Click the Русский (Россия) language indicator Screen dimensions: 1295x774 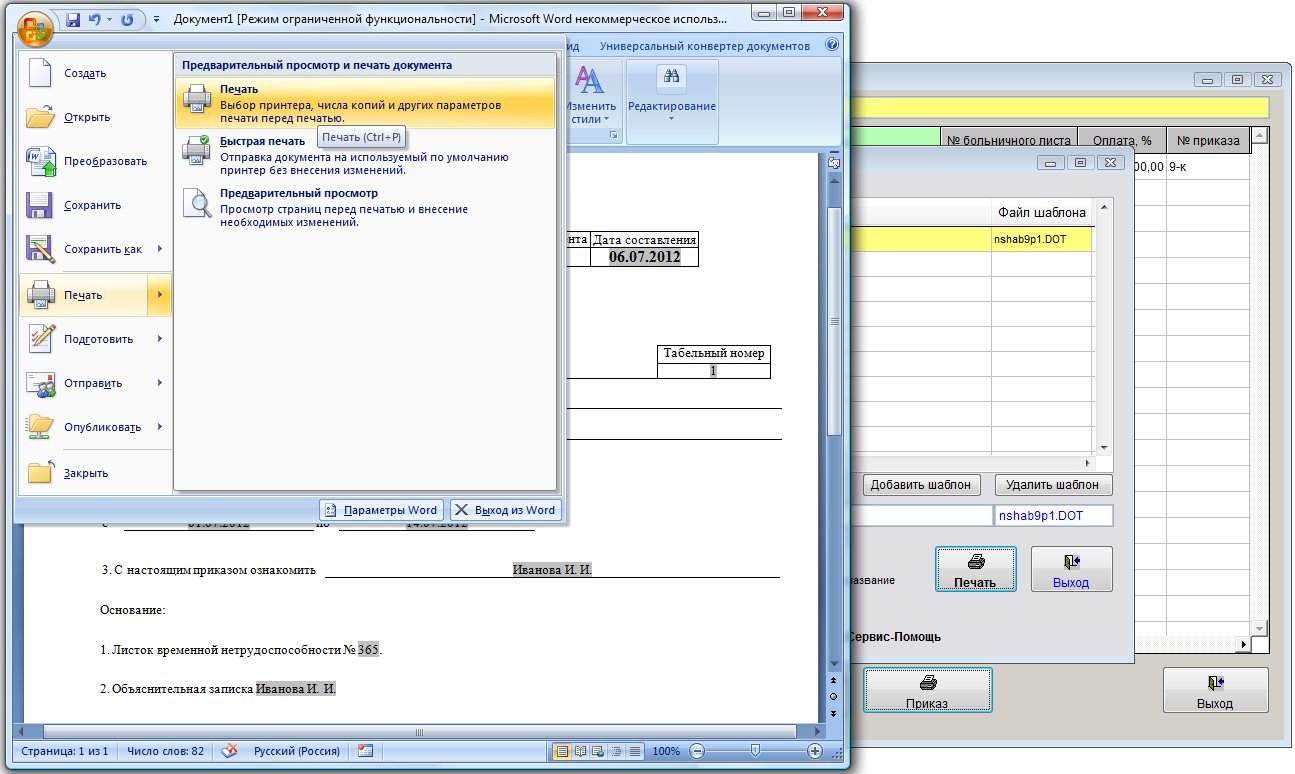point(297,751)
